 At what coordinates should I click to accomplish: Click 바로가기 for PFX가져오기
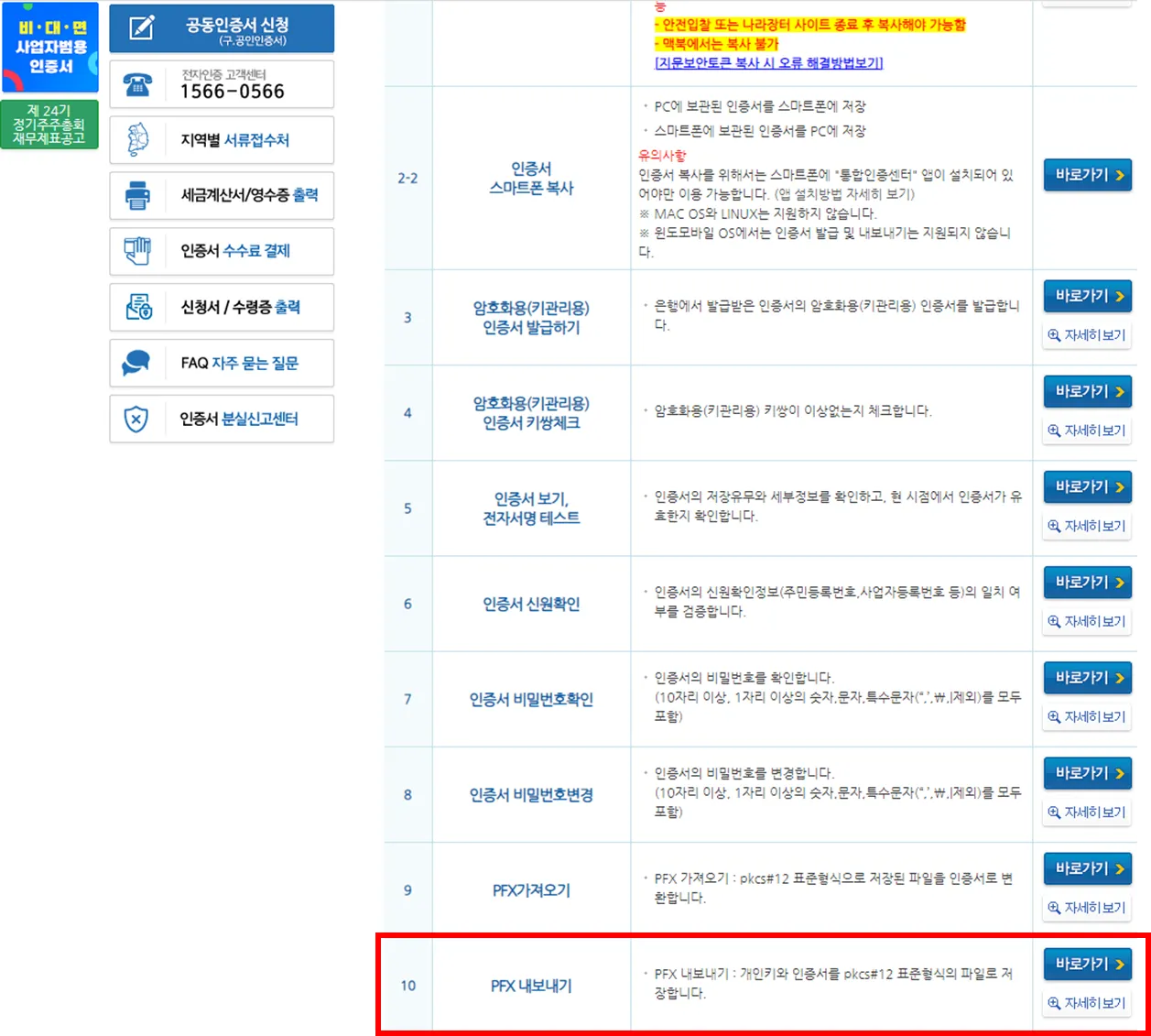pos(1088,868)
